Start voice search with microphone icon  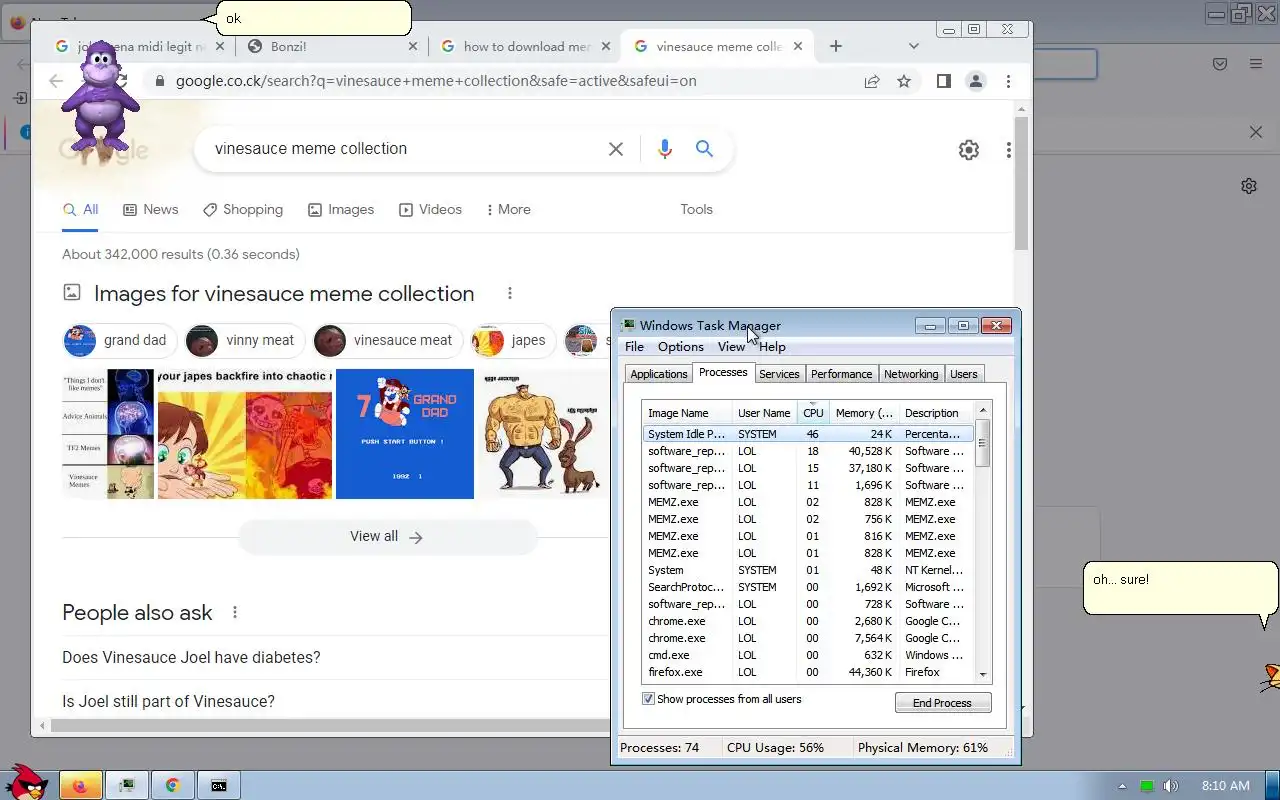[665, 149]
